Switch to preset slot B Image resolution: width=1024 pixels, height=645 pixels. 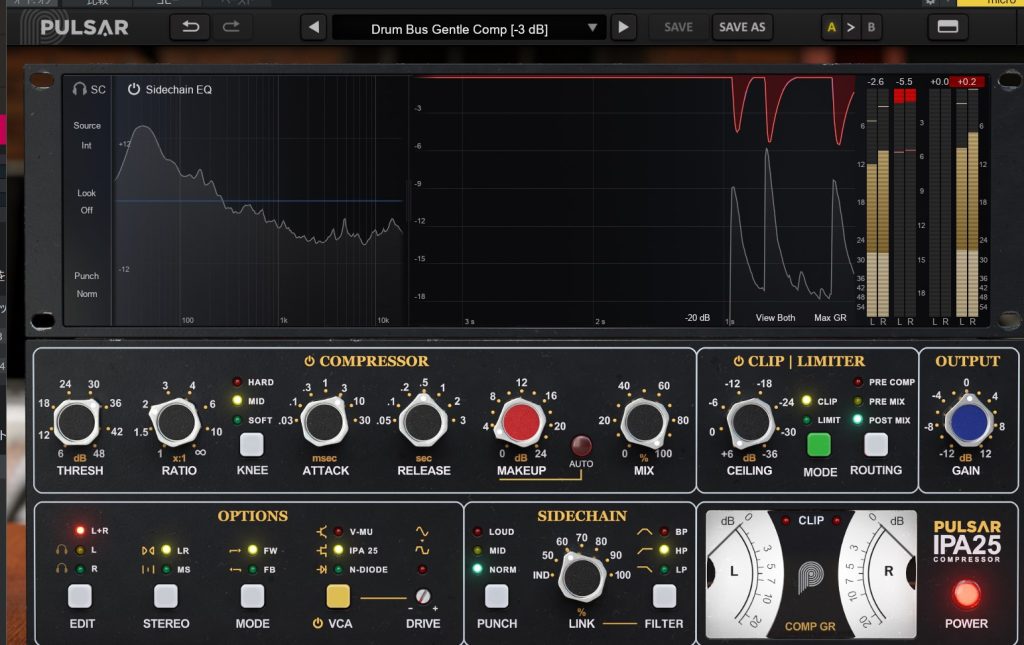pos(871,28)
